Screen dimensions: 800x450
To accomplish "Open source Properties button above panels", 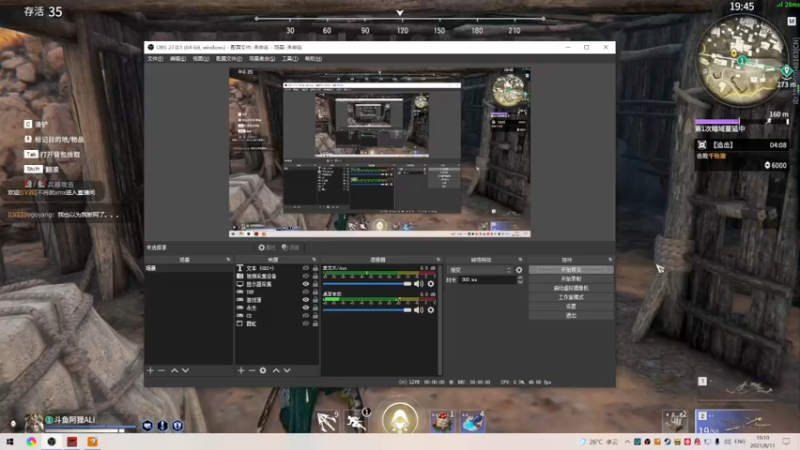I will (268, 247).
